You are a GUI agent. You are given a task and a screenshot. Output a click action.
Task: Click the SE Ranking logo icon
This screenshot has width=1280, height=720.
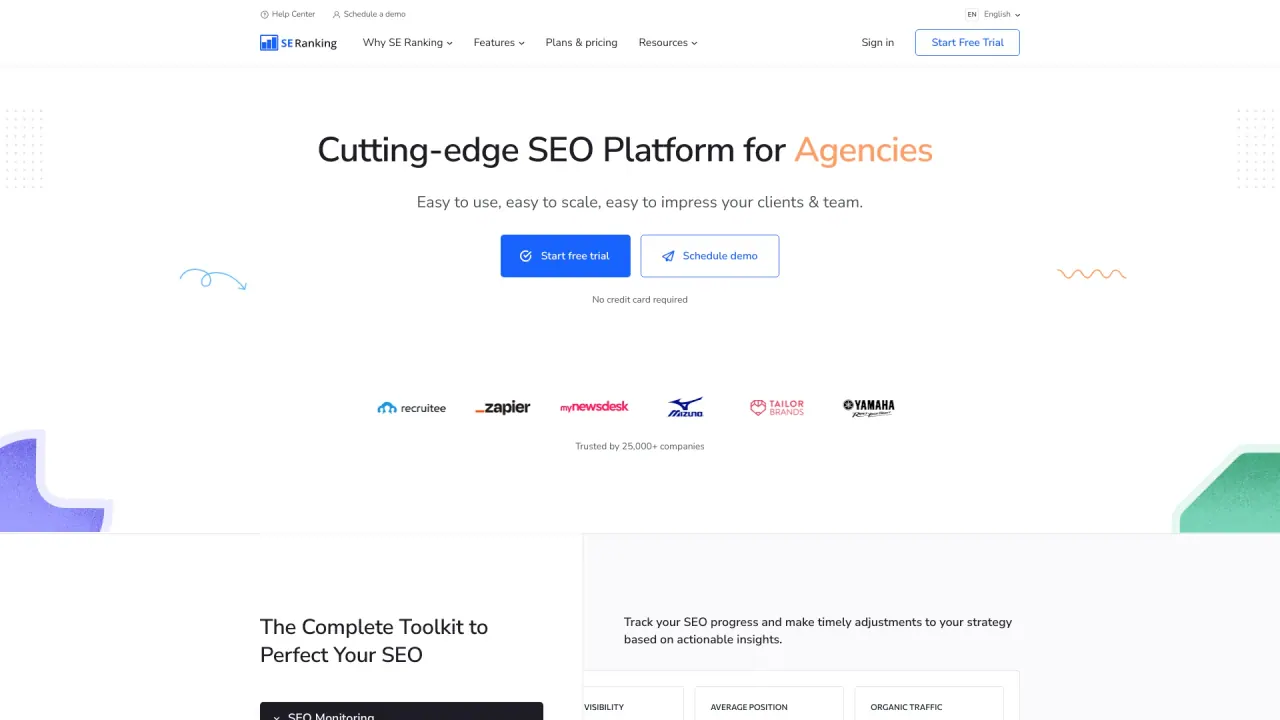pyautogui.click(x=269, y=43)
